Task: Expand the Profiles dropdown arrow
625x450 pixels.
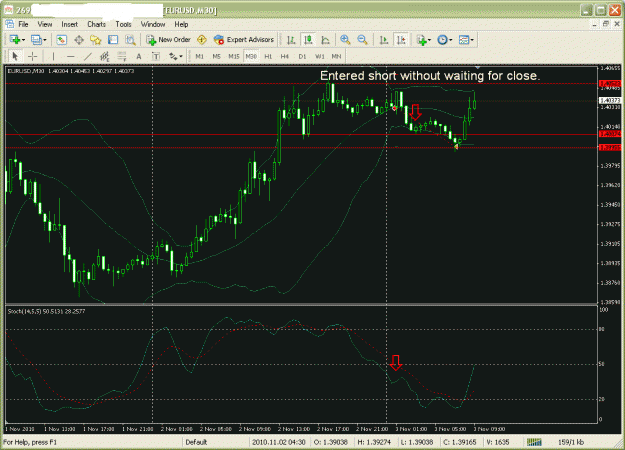Action: (45, 40)
